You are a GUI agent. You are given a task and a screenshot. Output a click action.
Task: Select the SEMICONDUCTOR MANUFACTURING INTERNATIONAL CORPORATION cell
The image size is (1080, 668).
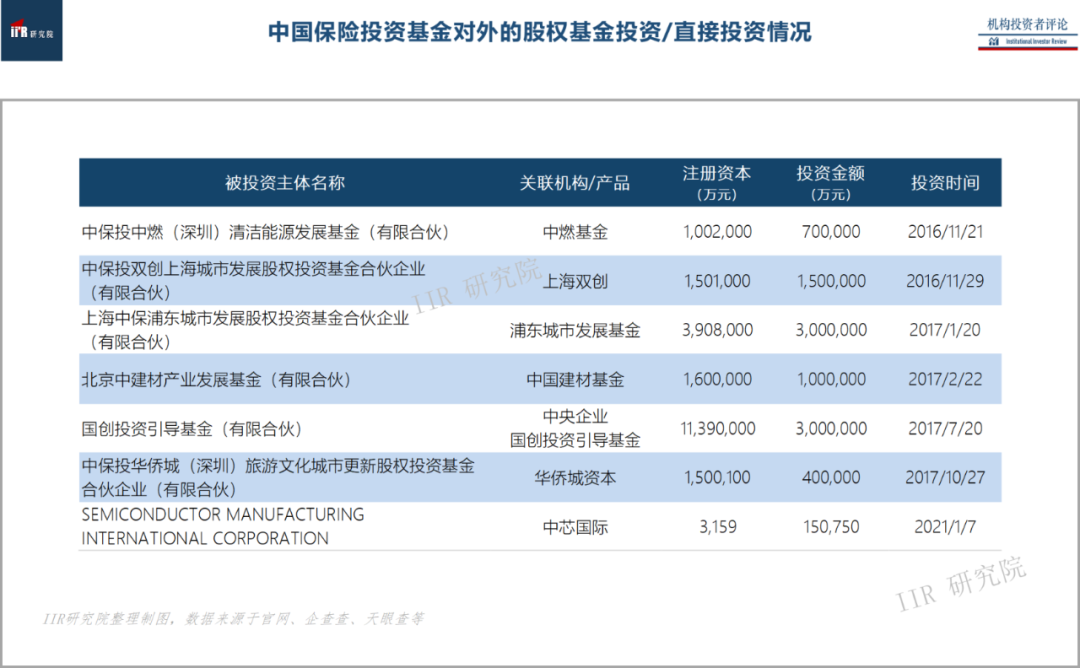(x=223, y=527)
